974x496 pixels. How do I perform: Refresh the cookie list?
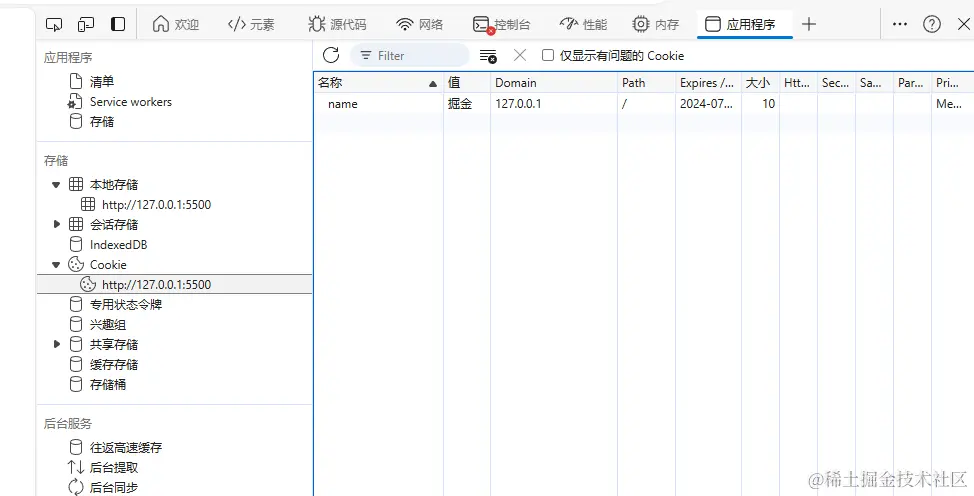pos(331,55)
